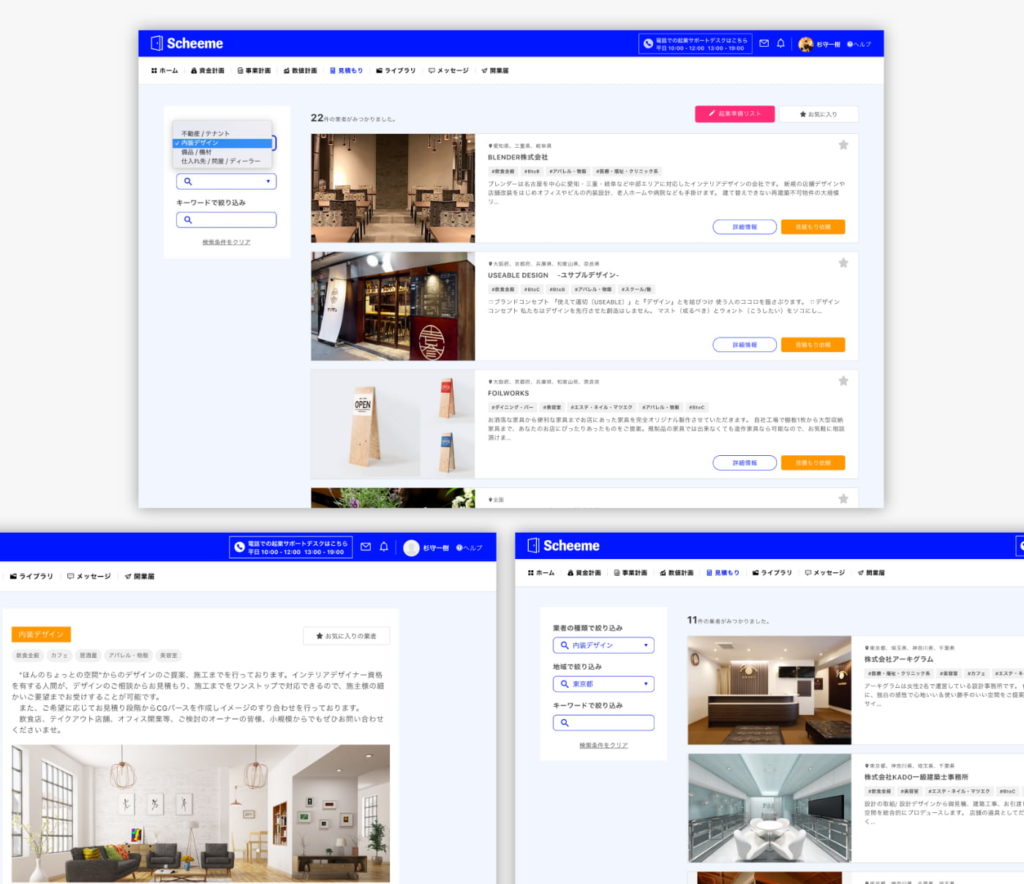Open 資金計画 tab in top window
Viewport: 1024px width, 884px height.
click(x=208, y=71)
